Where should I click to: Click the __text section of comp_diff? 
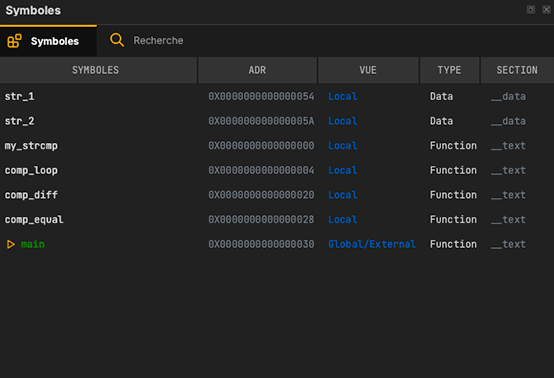(x=508, y=195)
